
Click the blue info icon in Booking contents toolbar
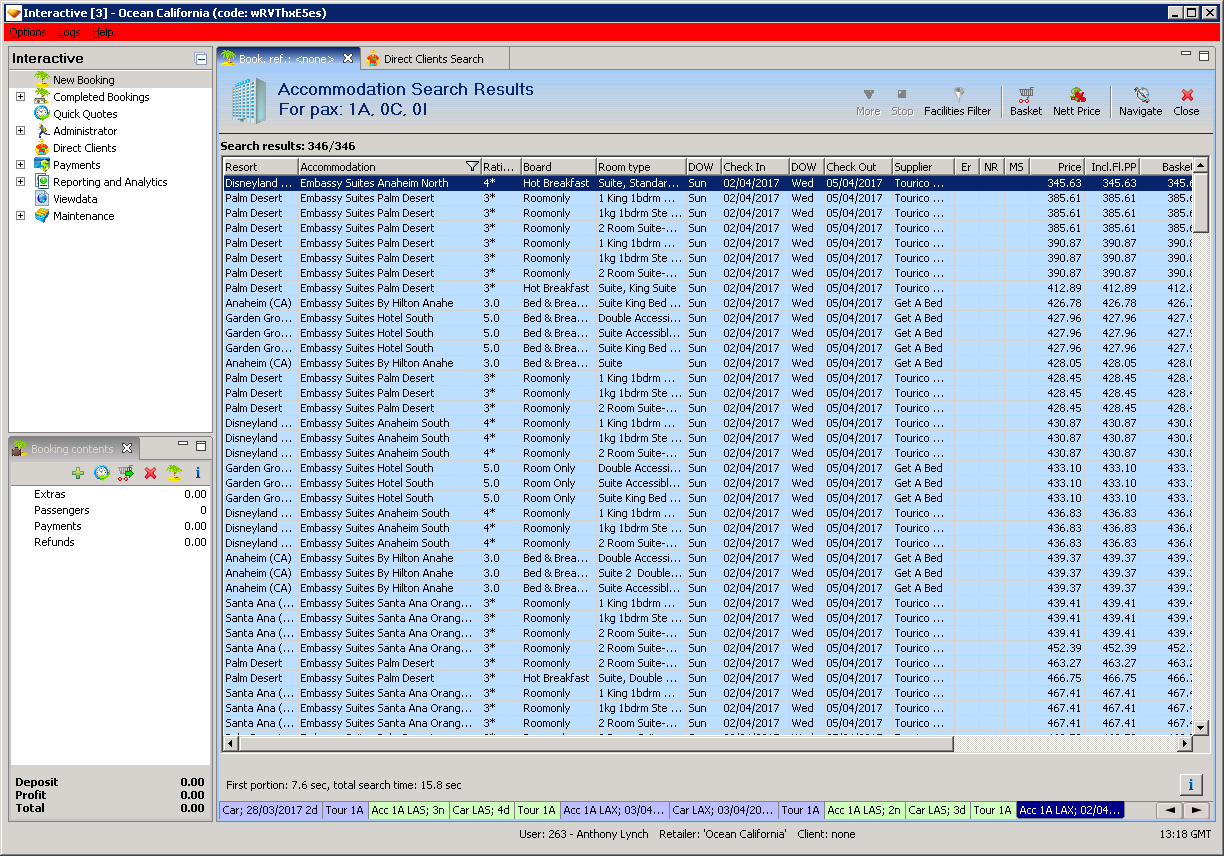tap(198, 473)
